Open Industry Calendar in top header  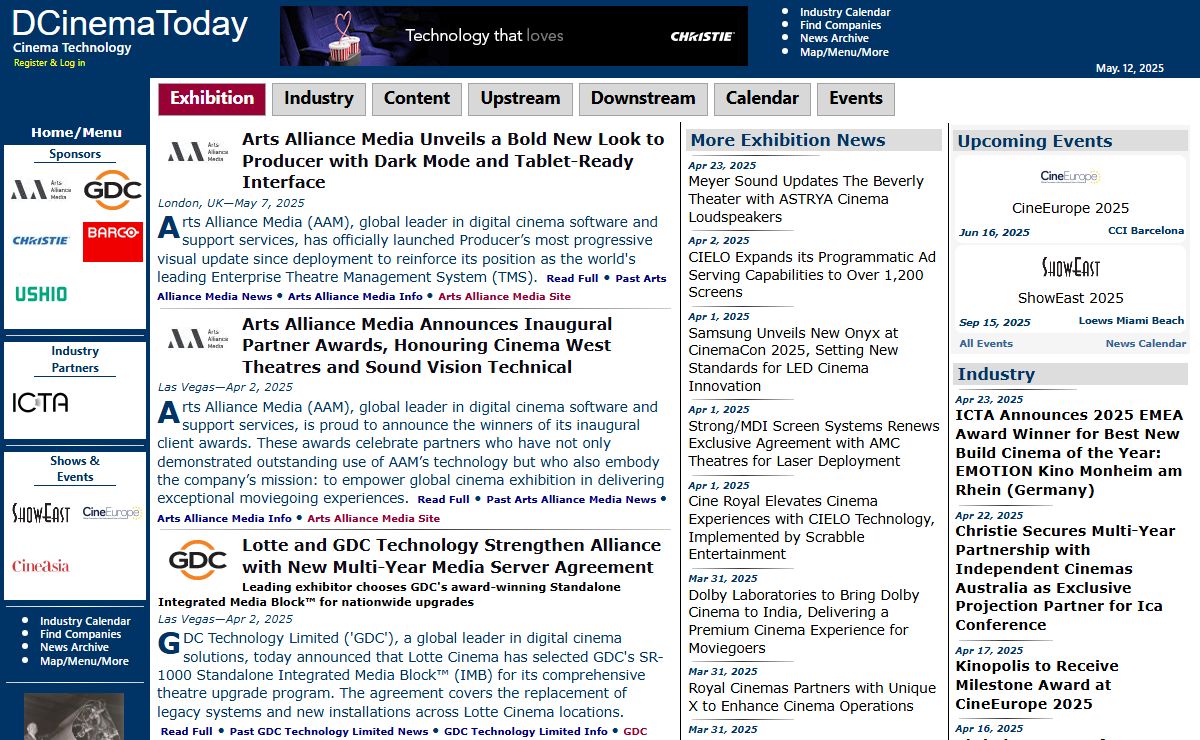pos(845,12)
